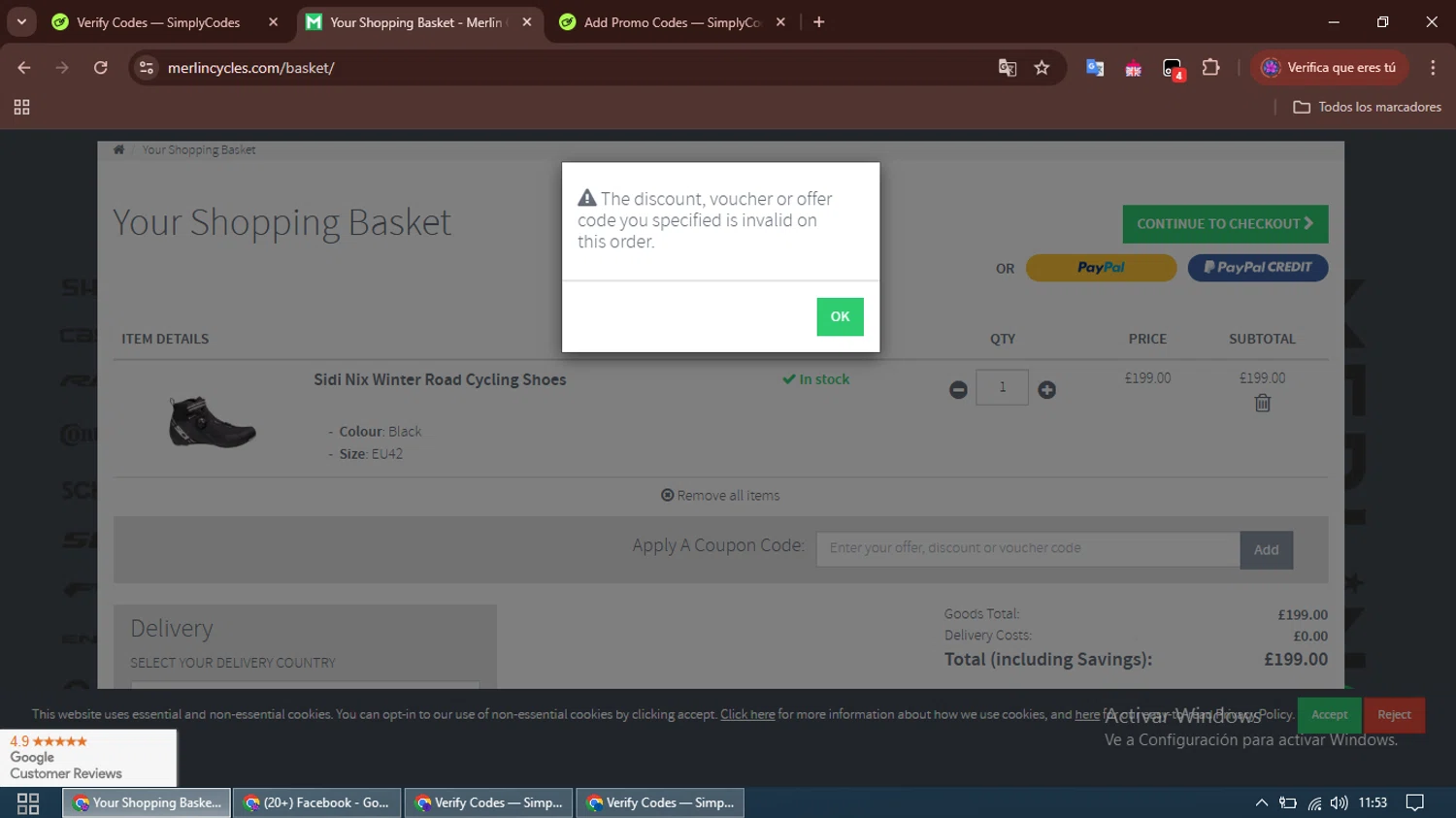Open 'Your Shopping Baske...' taskbar window

coord(147,803)
